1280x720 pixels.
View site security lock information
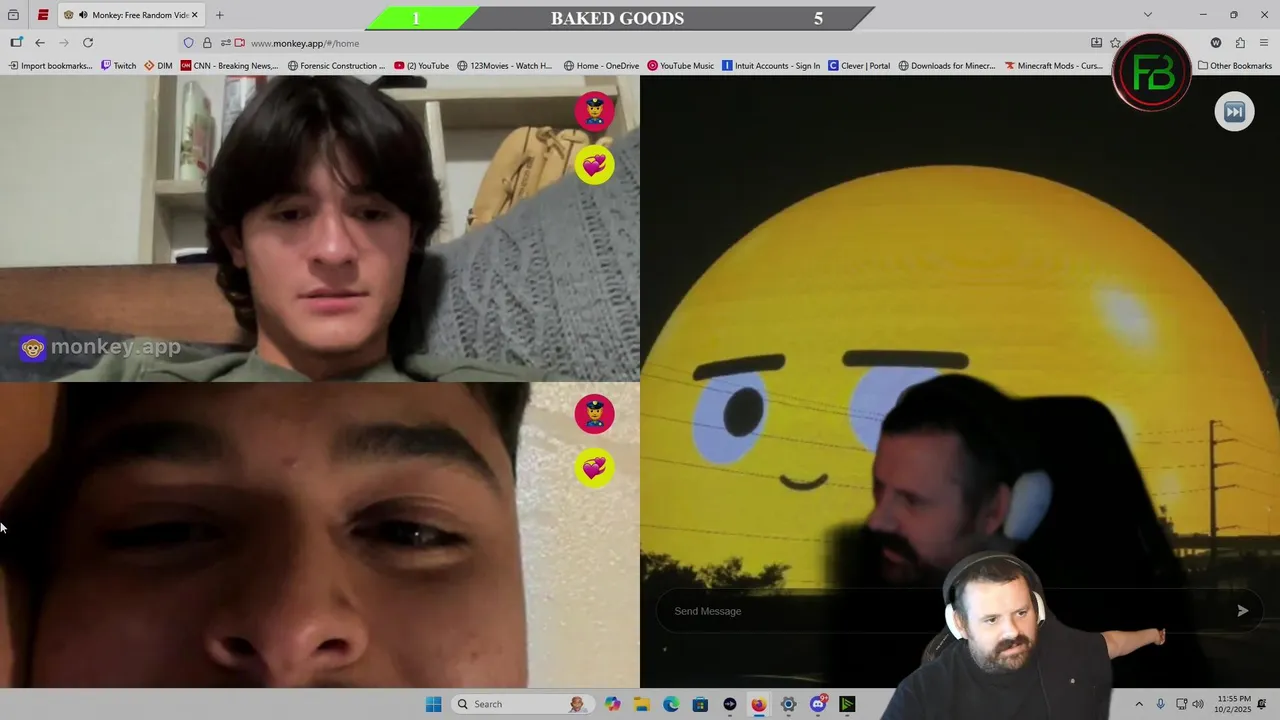pos(207,43)
